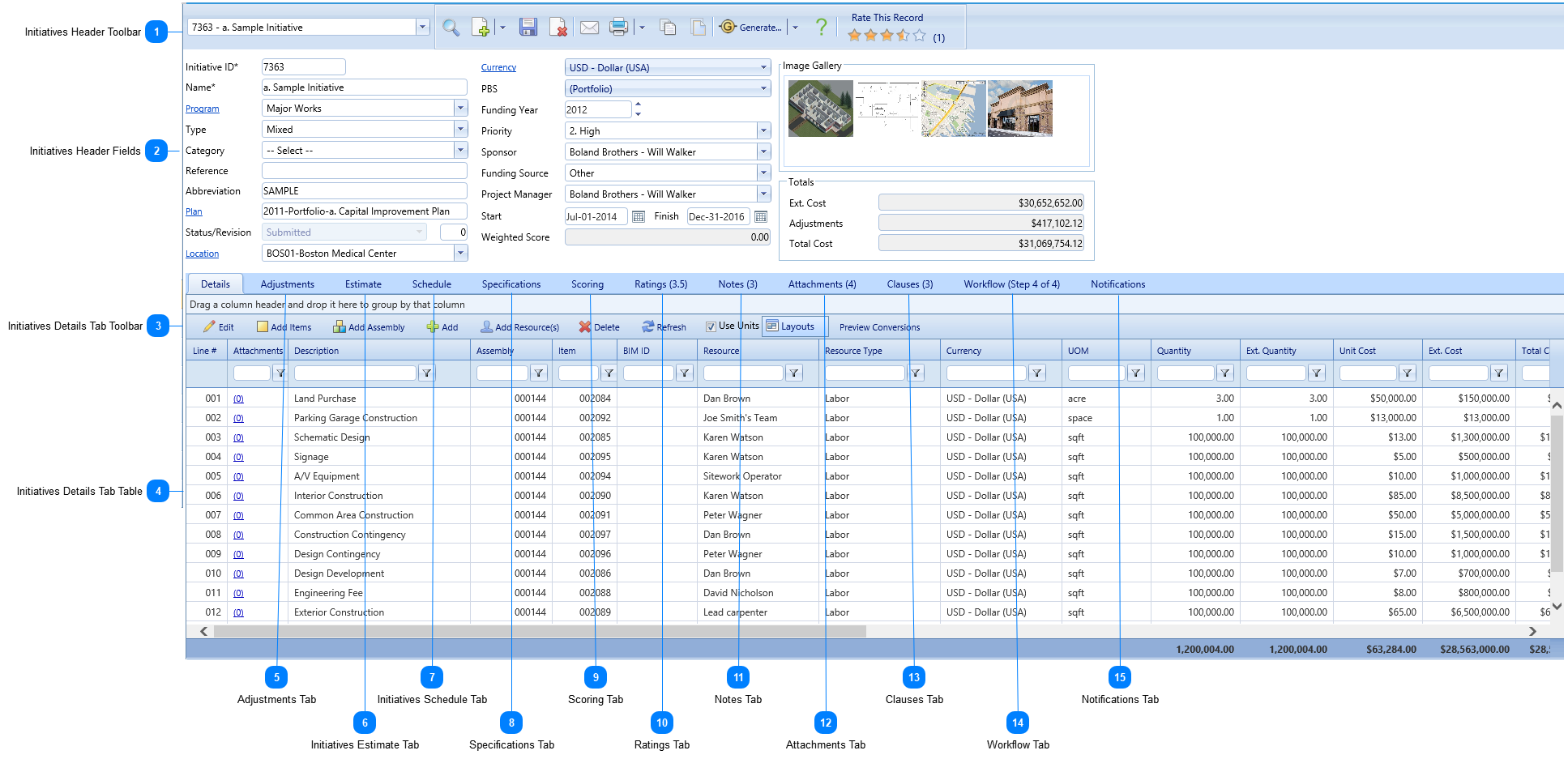
Task: Expand the Priority dropdown 2. High
Action: click(763, 131)
